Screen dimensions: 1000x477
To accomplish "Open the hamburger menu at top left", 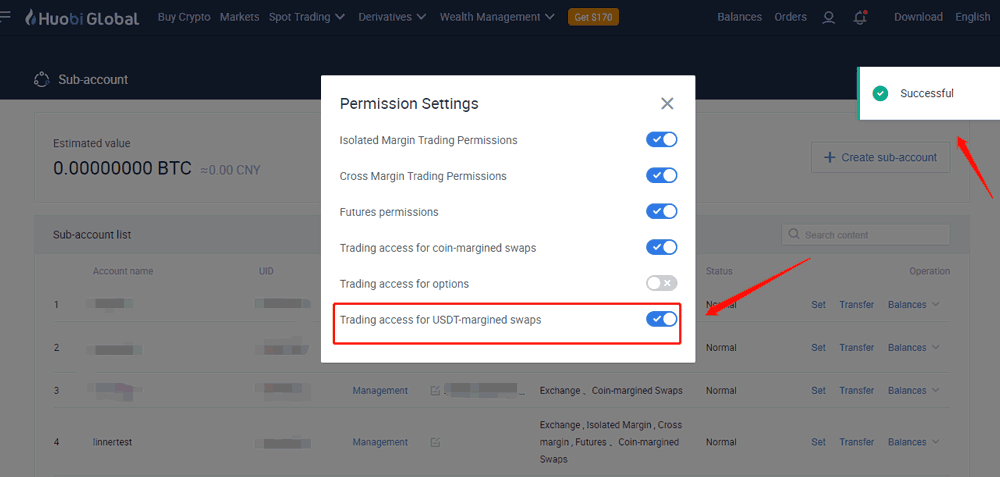I will (4, 17).
